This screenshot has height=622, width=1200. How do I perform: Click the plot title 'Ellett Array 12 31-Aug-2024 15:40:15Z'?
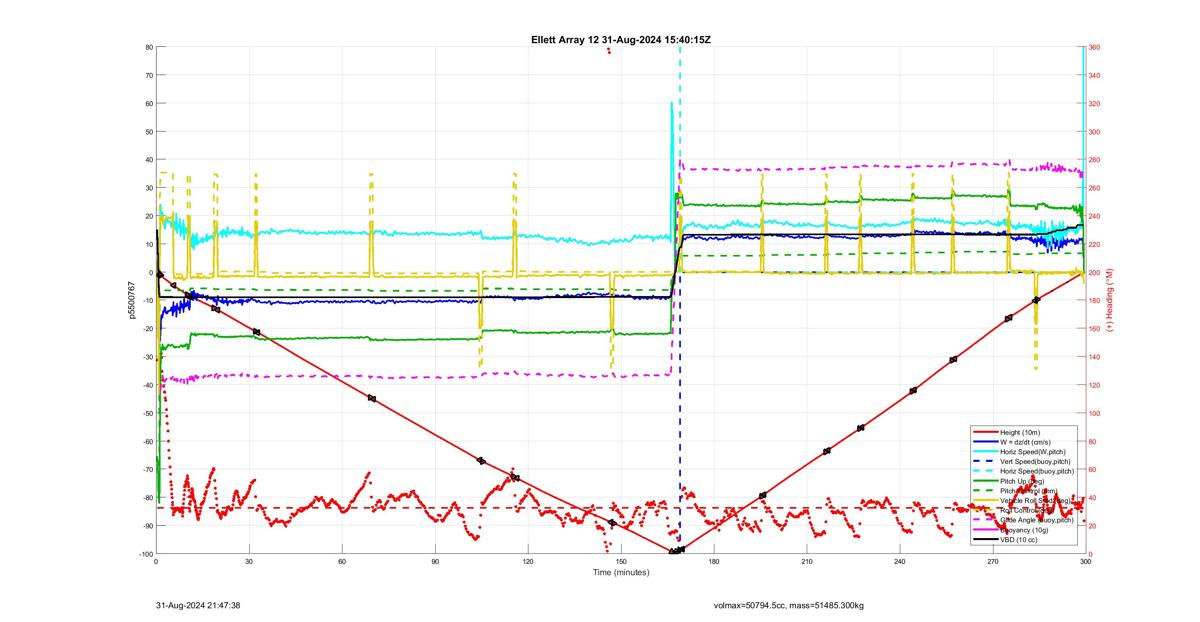click(x=620, y=40)
